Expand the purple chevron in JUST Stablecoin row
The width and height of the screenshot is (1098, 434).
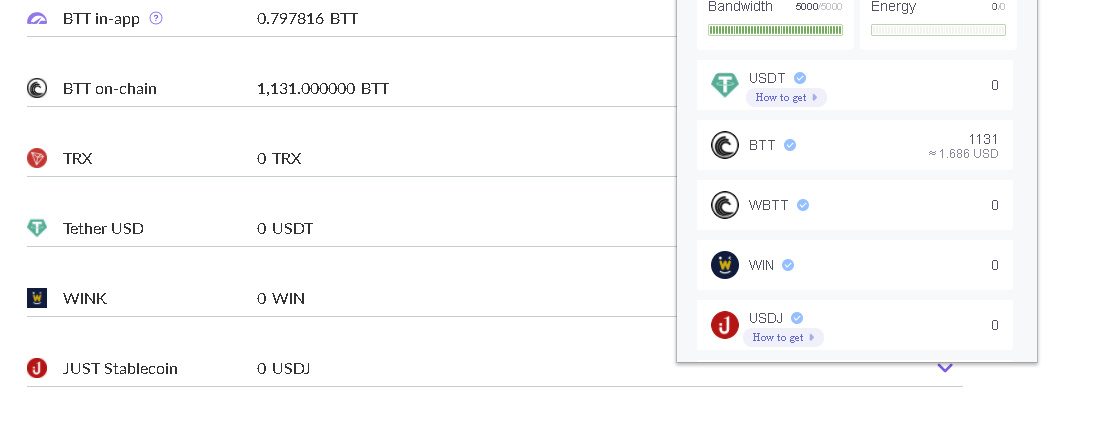pyautogui.click(x=945, y=368)
